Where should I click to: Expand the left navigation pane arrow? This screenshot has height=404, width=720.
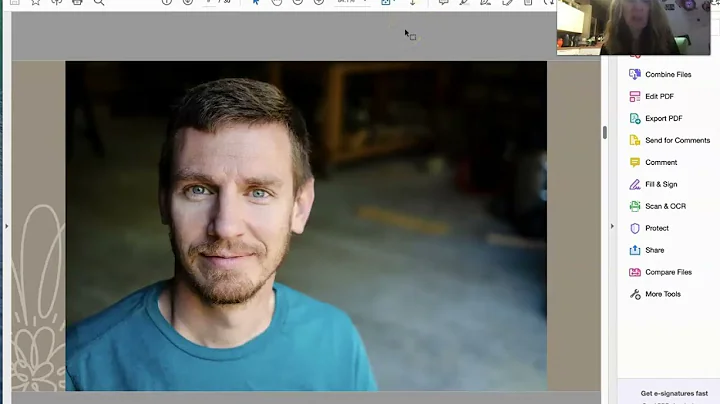[x=6, y=226]
